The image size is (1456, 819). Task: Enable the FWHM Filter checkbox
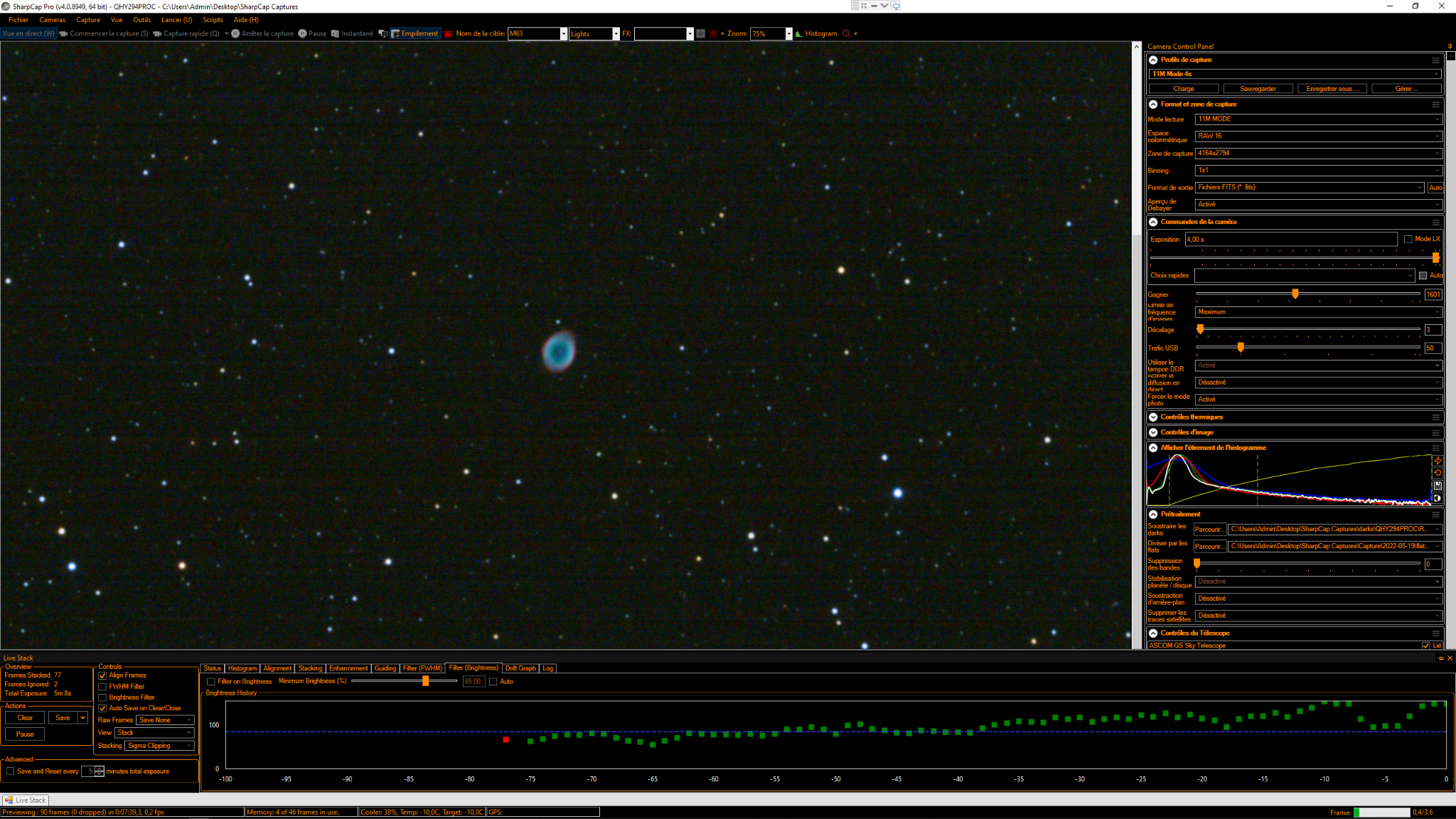102,687
